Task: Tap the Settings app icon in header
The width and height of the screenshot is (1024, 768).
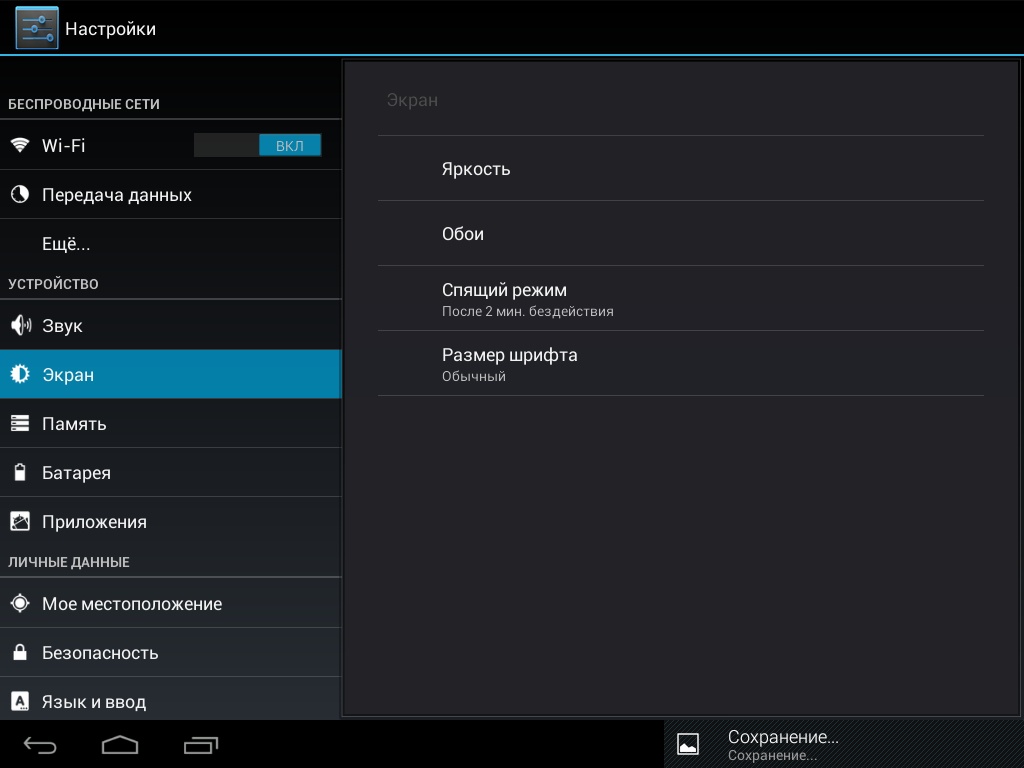Action: pos(37,28)
